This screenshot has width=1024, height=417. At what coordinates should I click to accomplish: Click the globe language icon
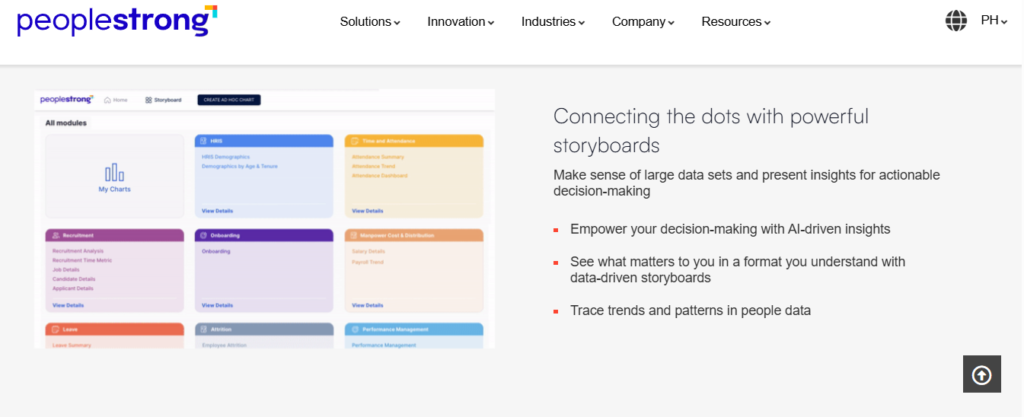coord(956,21)
